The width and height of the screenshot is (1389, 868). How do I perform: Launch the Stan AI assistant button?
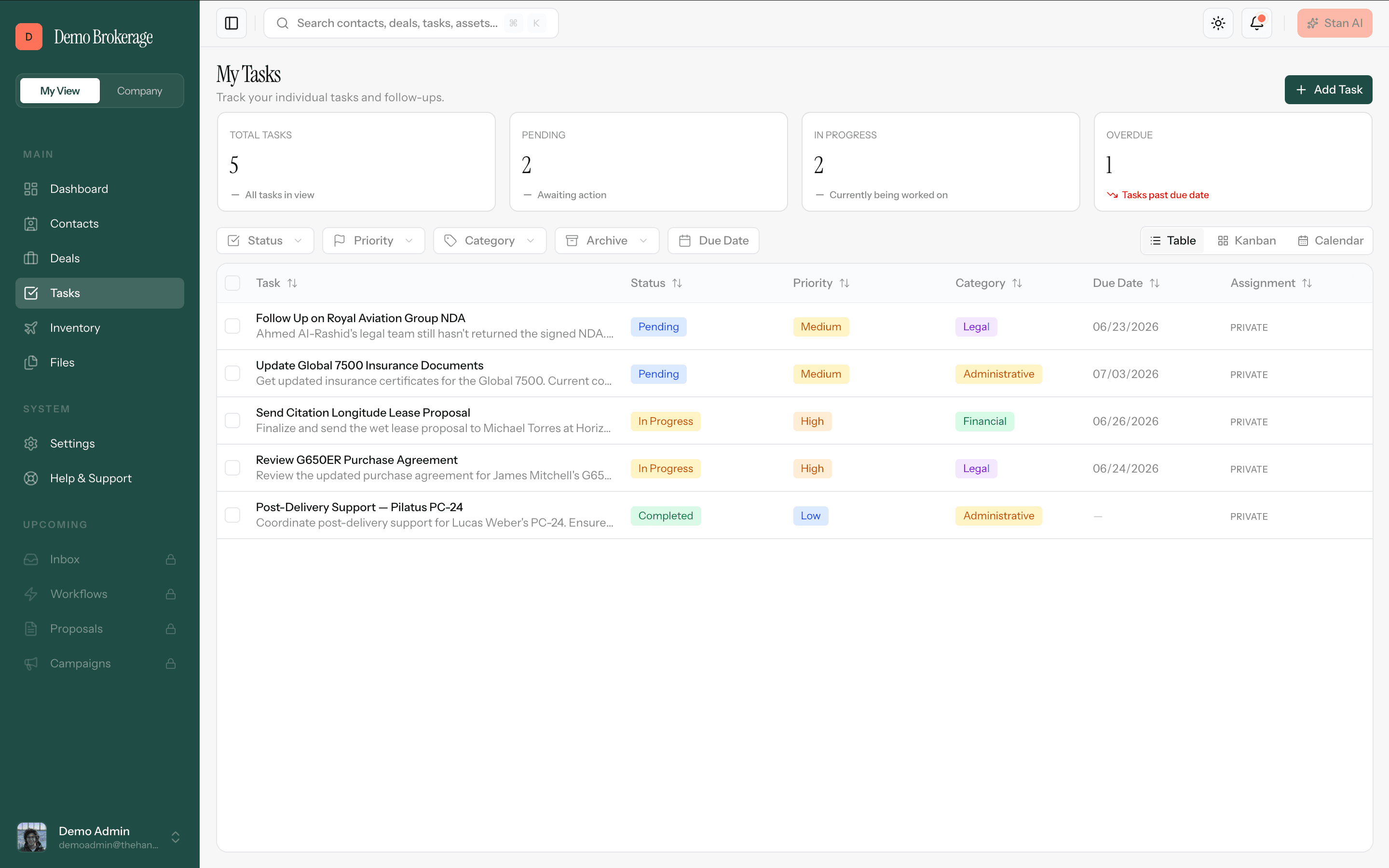(1335, 23)
